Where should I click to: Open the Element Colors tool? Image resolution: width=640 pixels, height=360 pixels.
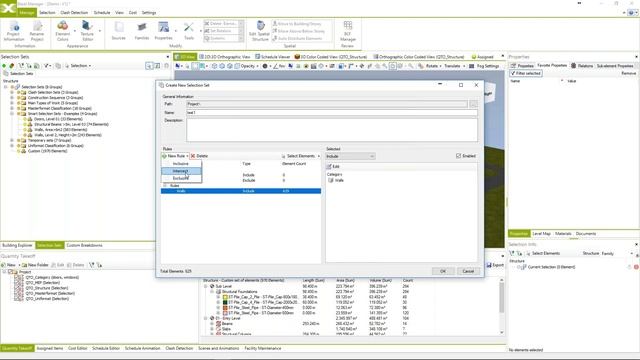click(x=62, y=31)
